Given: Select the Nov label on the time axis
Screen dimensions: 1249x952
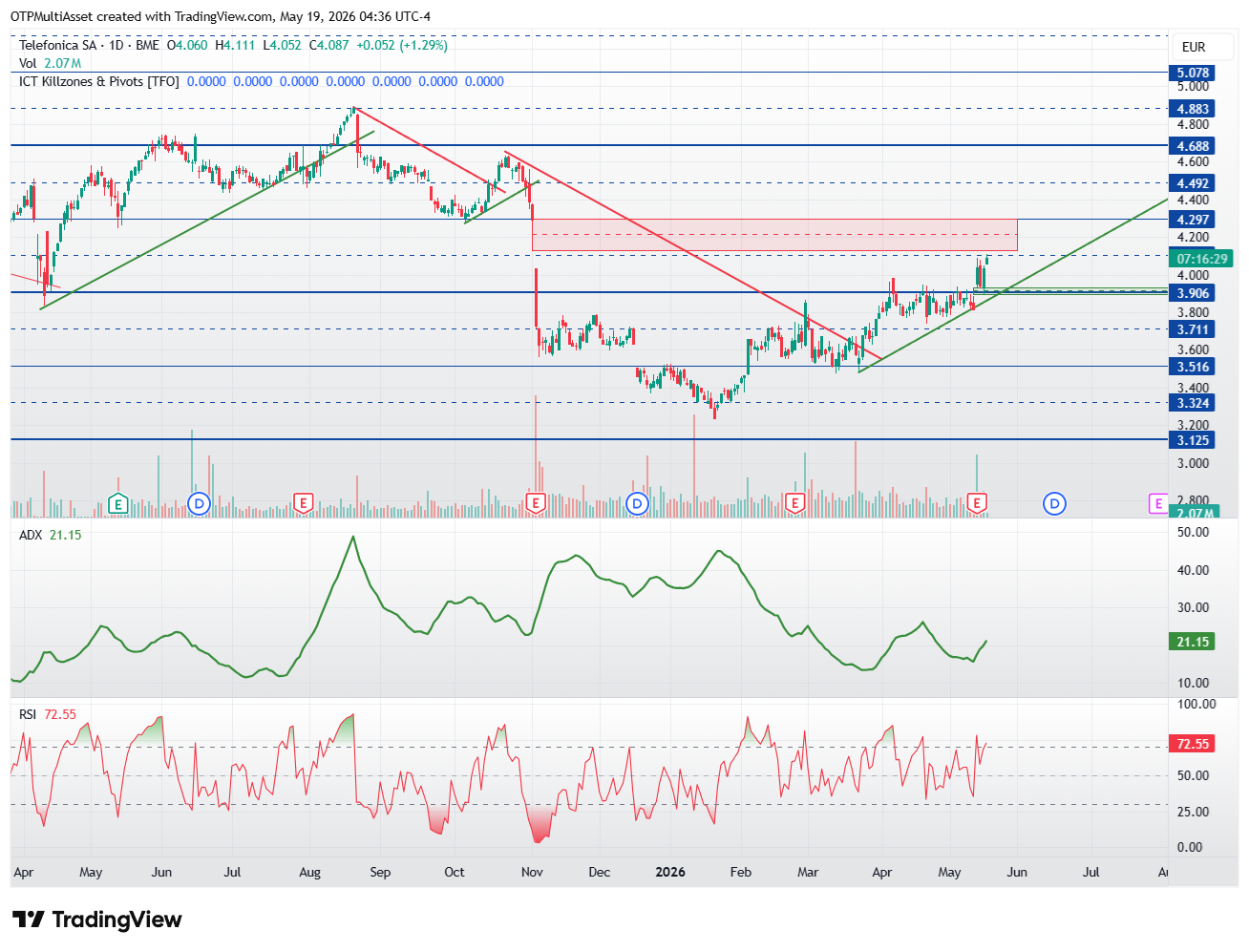Looking at the screenshot, I should tap(532, 872).
